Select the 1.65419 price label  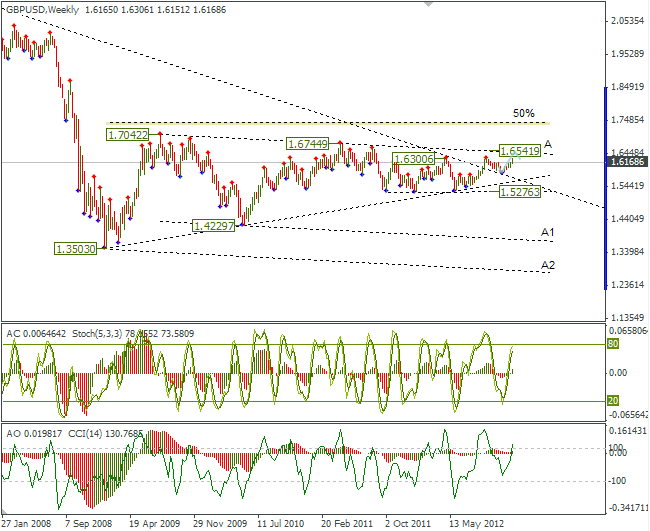(x=520, y=151)
